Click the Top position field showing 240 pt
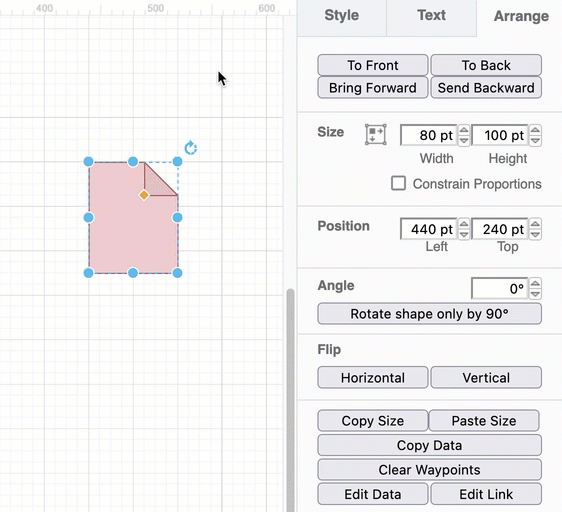This screenshot has height=512, width=562. pos(500,229)
